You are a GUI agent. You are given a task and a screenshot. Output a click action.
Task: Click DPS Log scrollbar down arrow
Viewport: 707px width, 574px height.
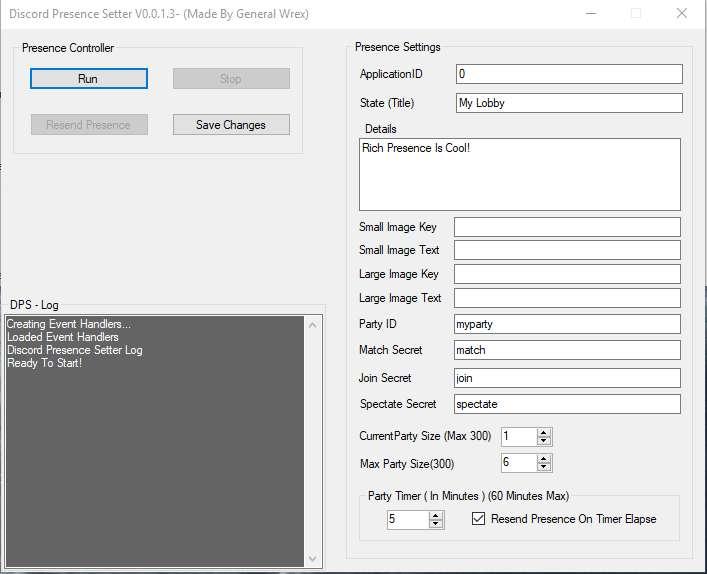coord(313,559)
